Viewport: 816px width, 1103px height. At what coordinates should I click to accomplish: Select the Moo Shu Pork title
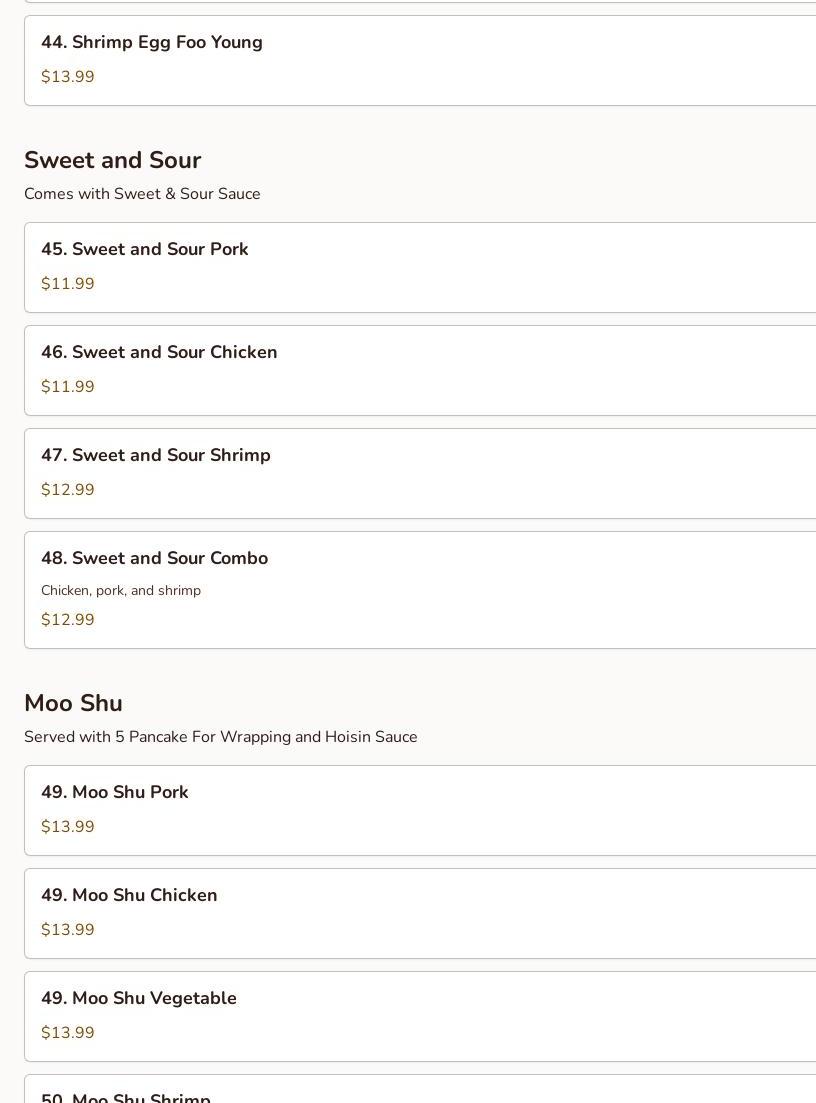click(114, 792)
